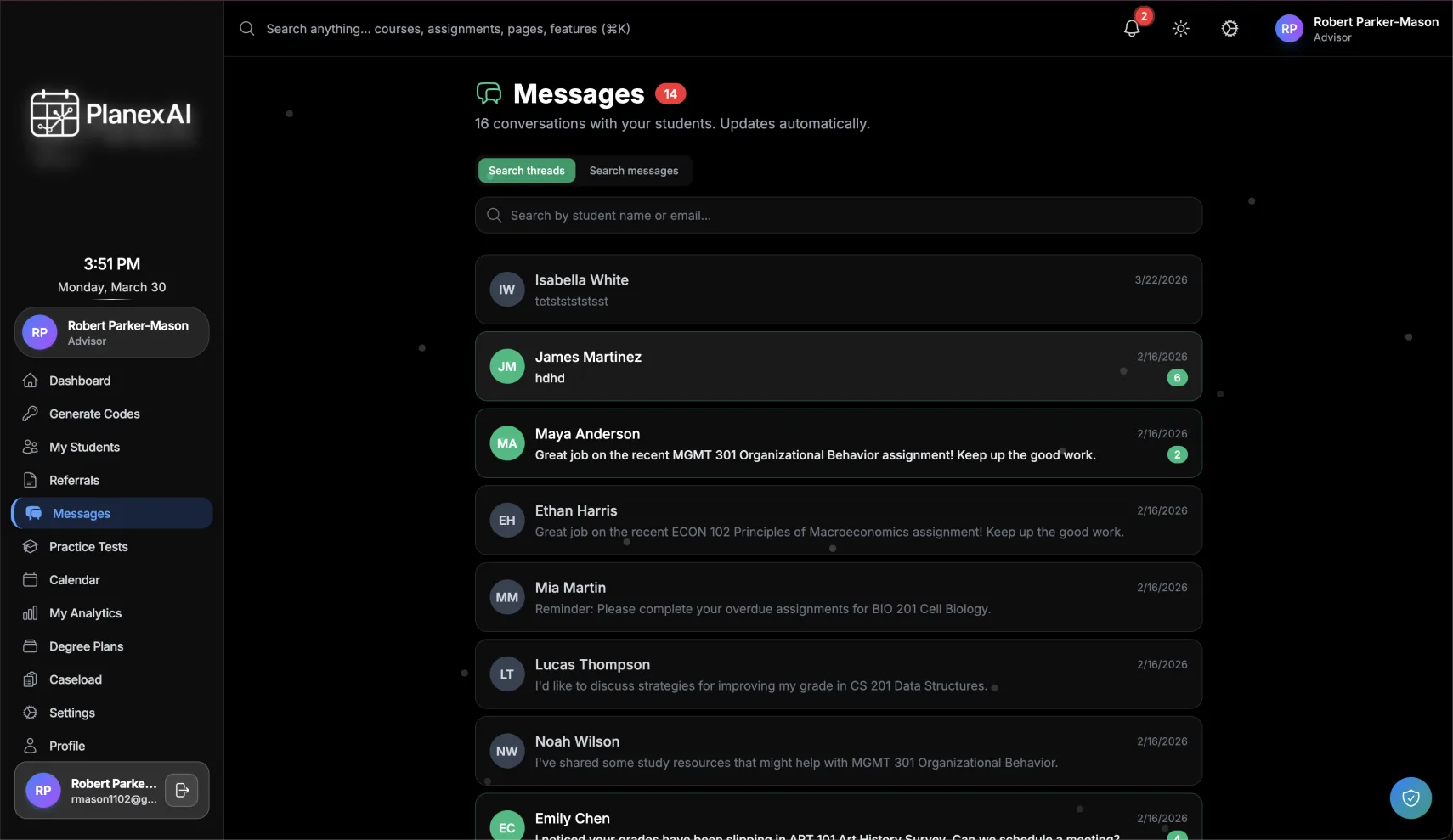
Task: Click the Generate Codes key icon
Action: point(31,414)
